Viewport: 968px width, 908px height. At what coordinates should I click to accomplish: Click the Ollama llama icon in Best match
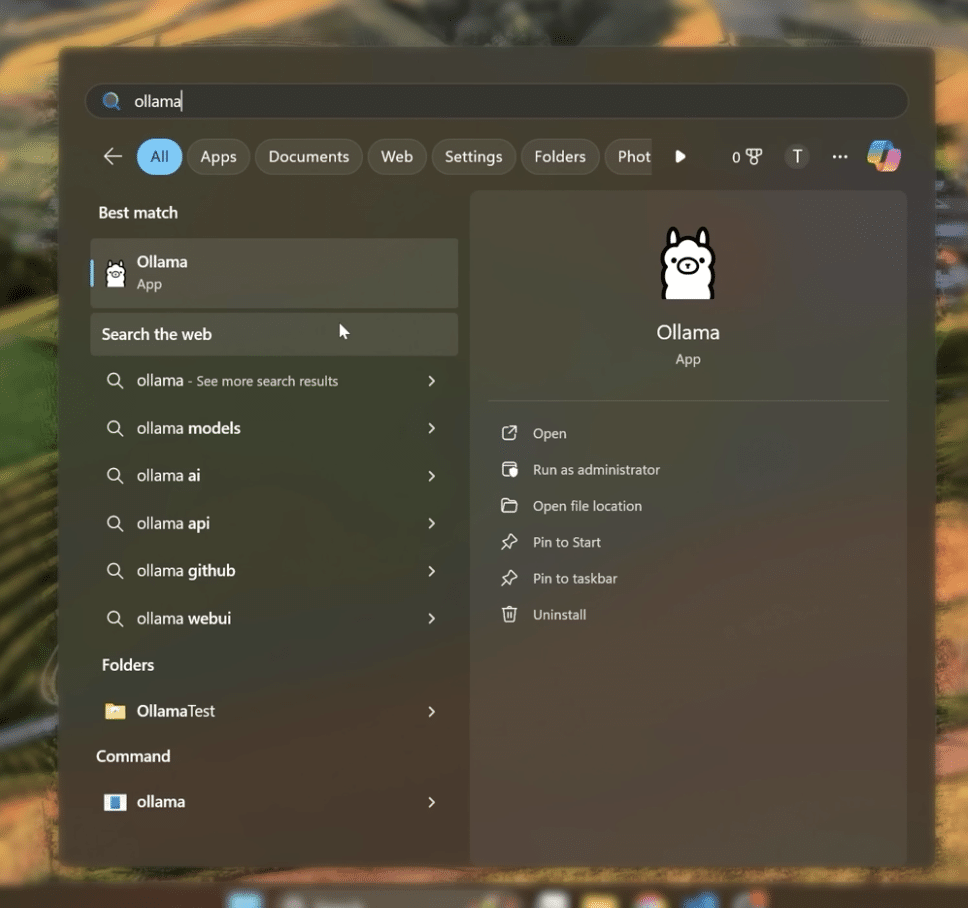pos(115,273)
